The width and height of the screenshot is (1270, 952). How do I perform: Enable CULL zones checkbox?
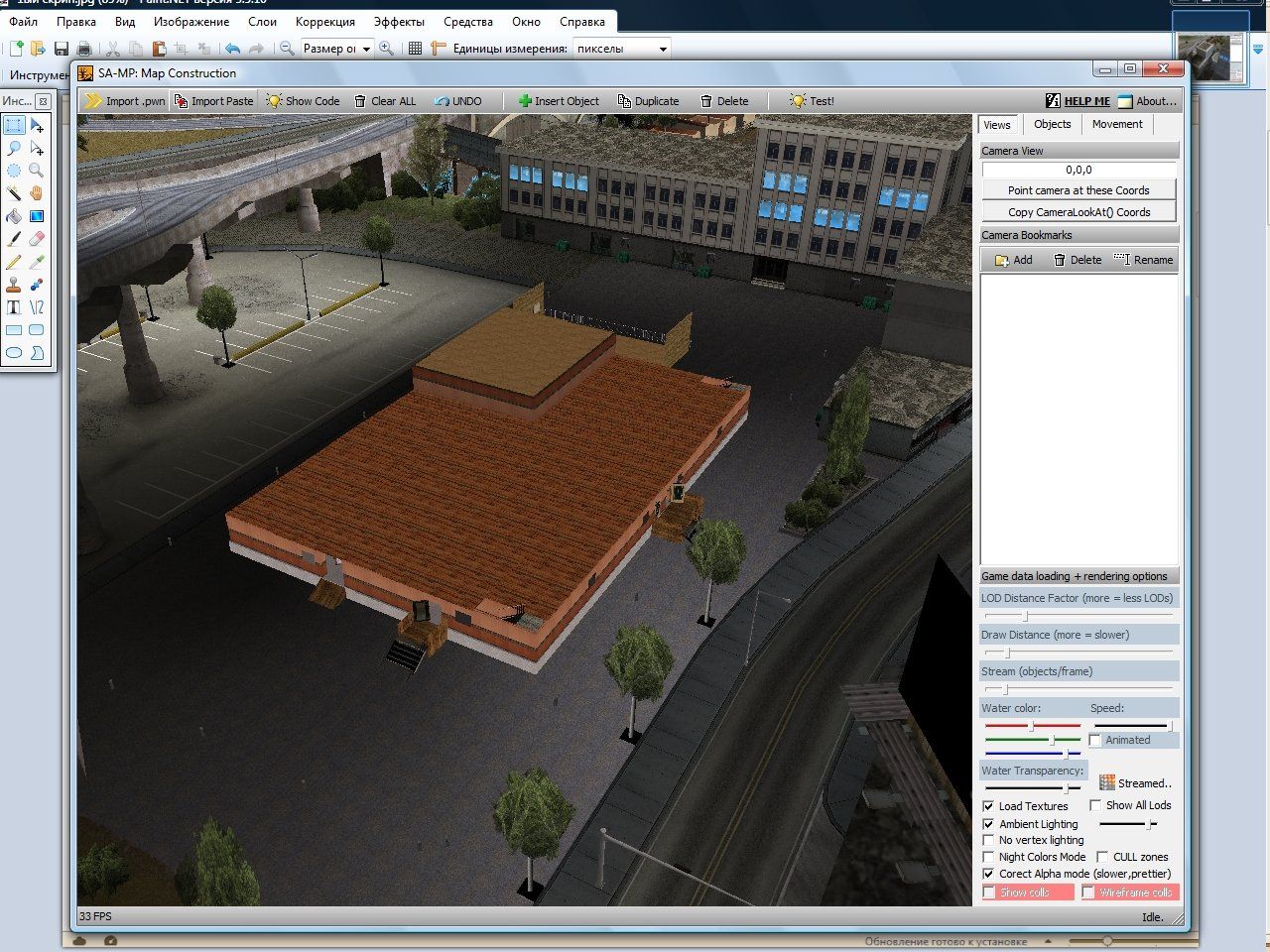coord(1102,857)
